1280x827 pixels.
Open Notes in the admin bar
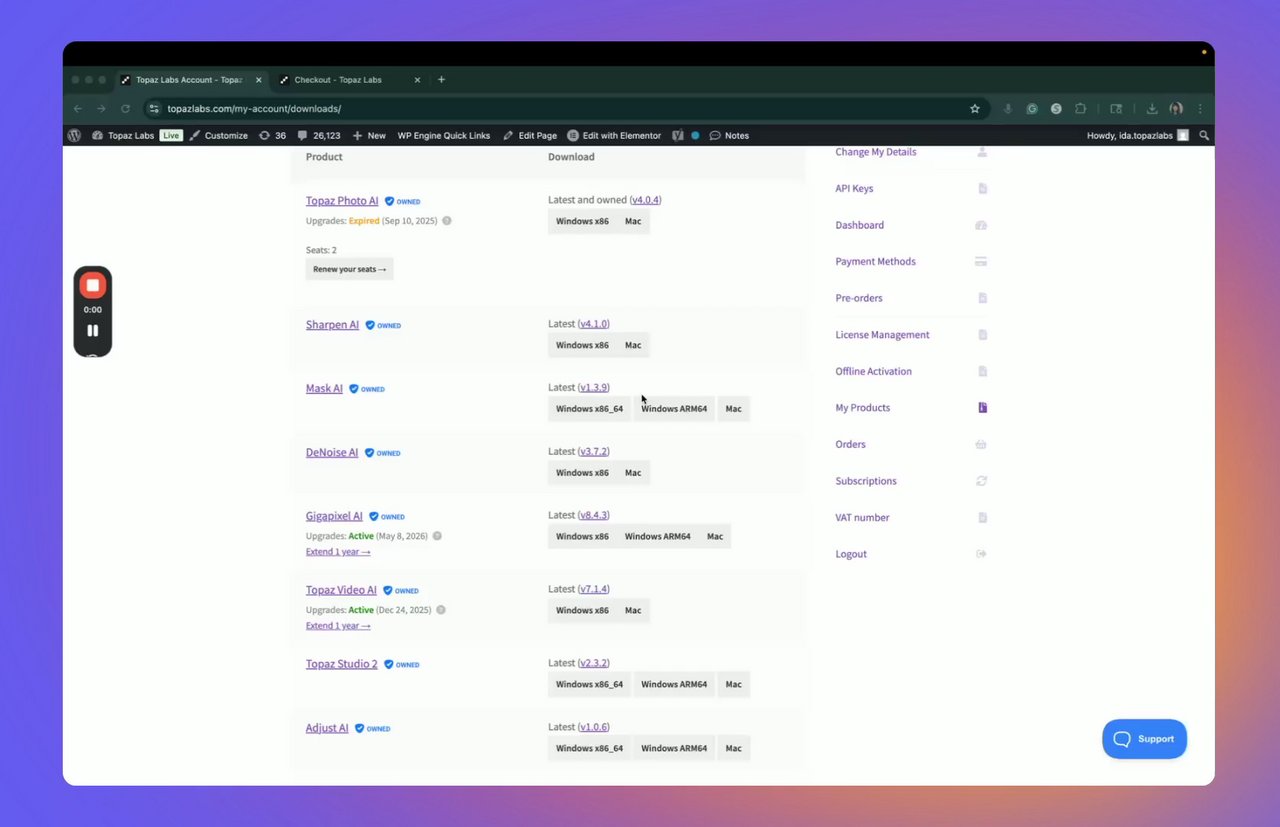(x=729, y=135)
